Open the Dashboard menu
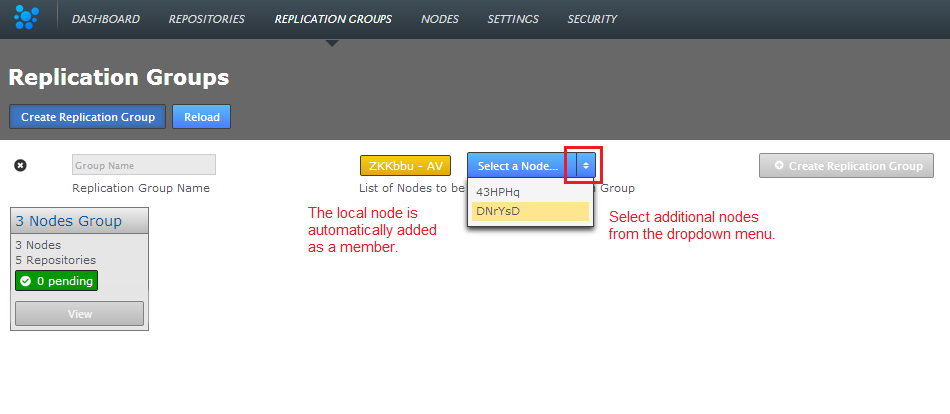Viewport: 950px width, 414px height. [105, 19]
